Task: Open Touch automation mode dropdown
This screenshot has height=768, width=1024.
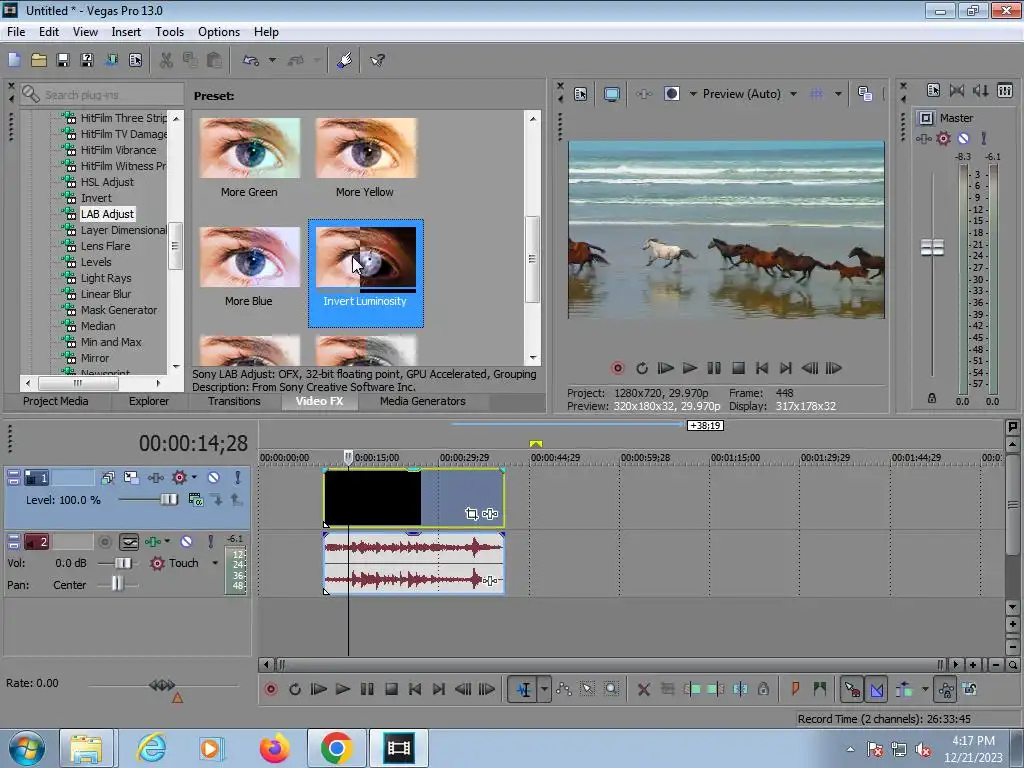Action: tap(215, 563)
